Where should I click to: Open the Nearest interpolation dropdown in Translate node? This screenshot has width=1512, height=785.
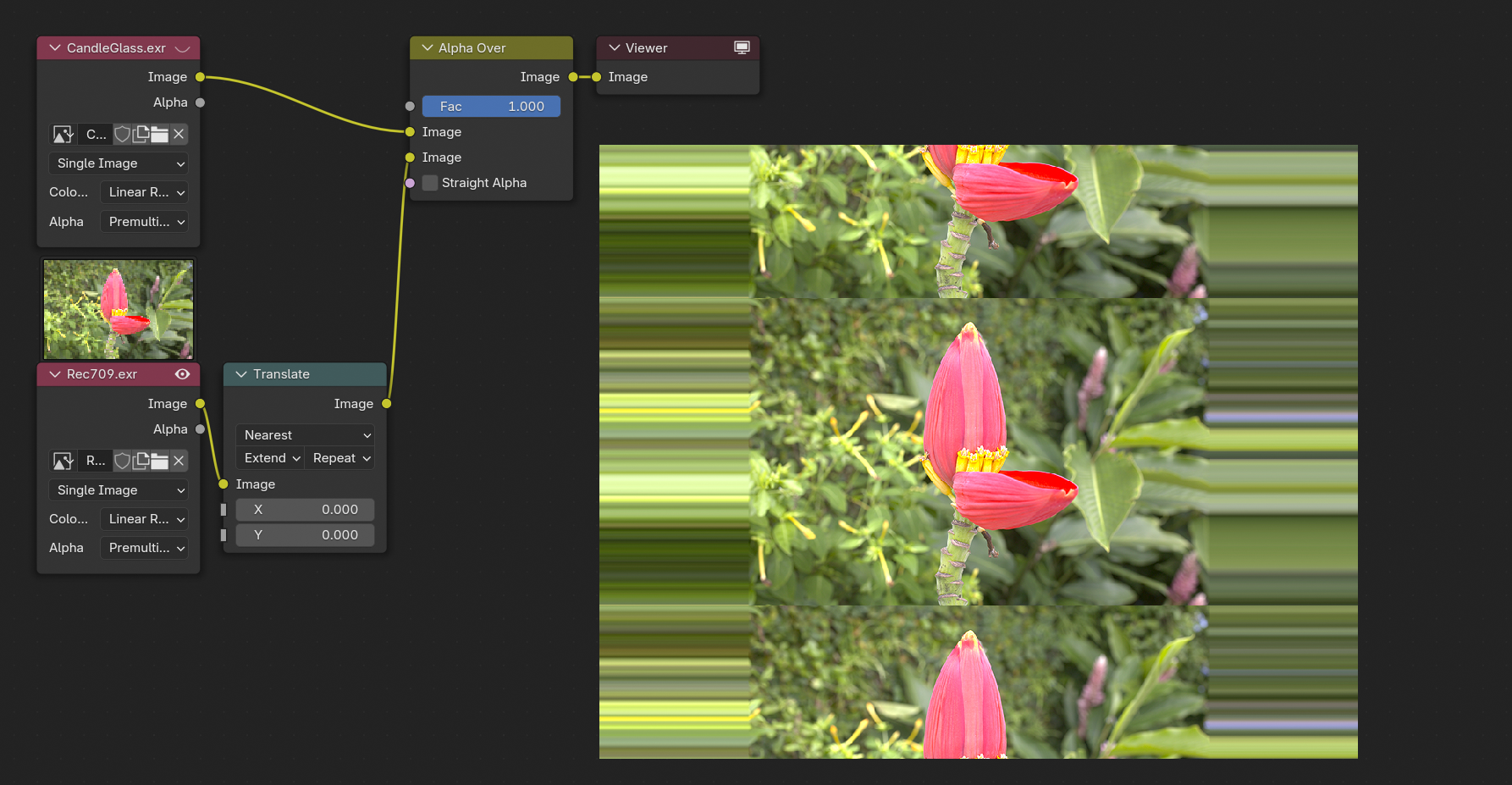[306, 435]
